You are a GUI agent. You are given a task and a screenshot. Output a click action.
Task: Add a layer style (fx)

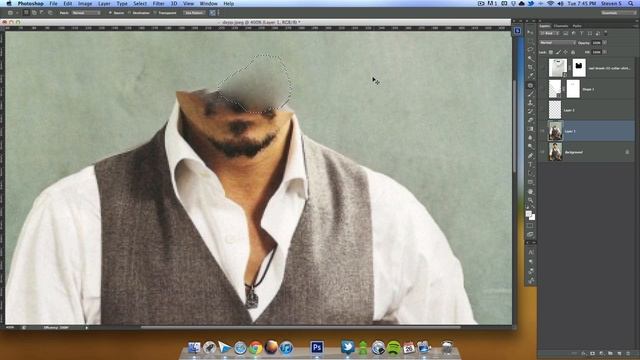(x=583, y=353)
